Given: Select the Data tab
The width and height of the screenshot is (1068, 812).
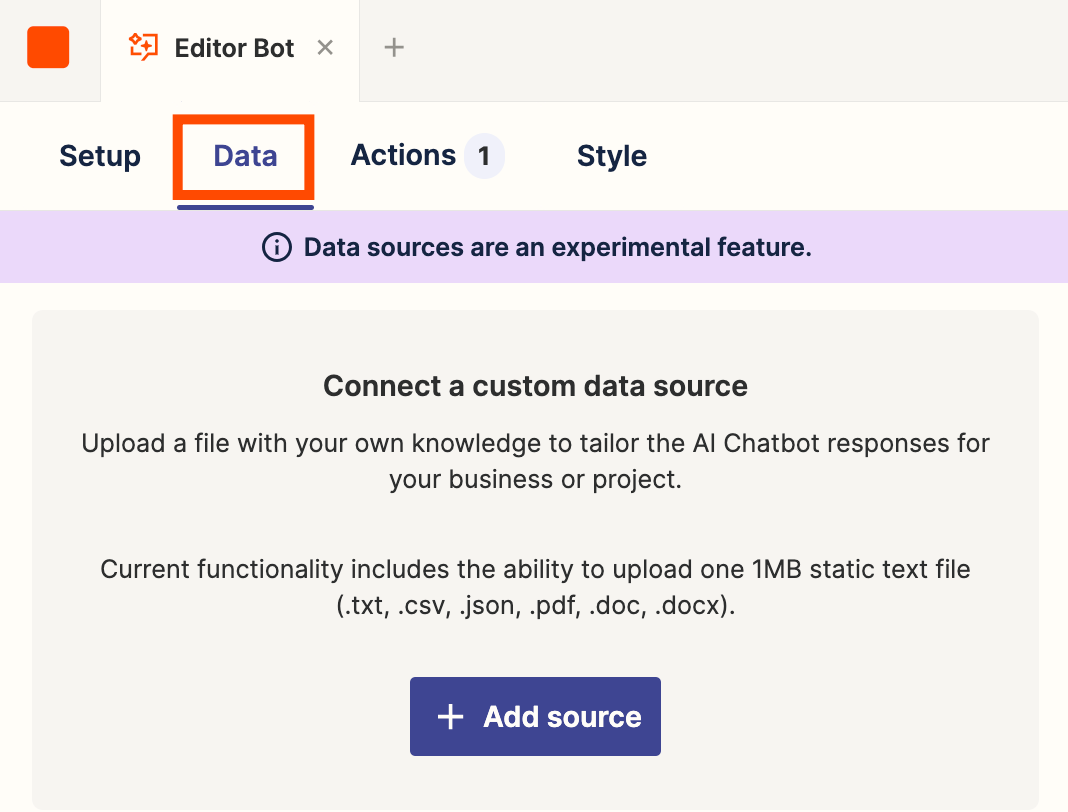Looking at the screenshot, I should 245,156.
